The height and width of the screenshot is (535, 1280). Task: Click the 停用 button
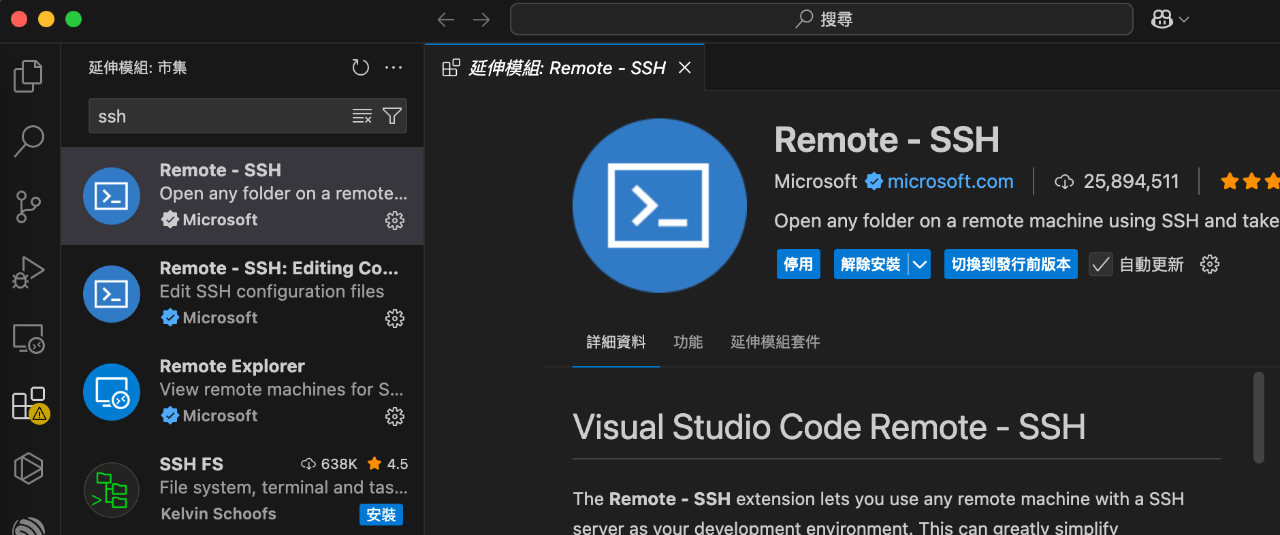798,265
